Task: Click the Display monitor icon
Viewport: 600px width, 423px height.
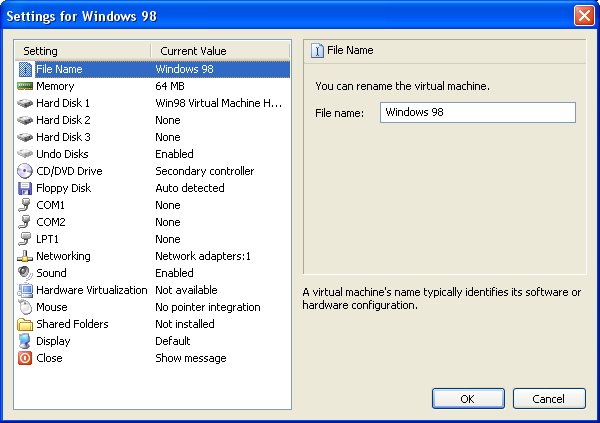Action: (25, 341)
